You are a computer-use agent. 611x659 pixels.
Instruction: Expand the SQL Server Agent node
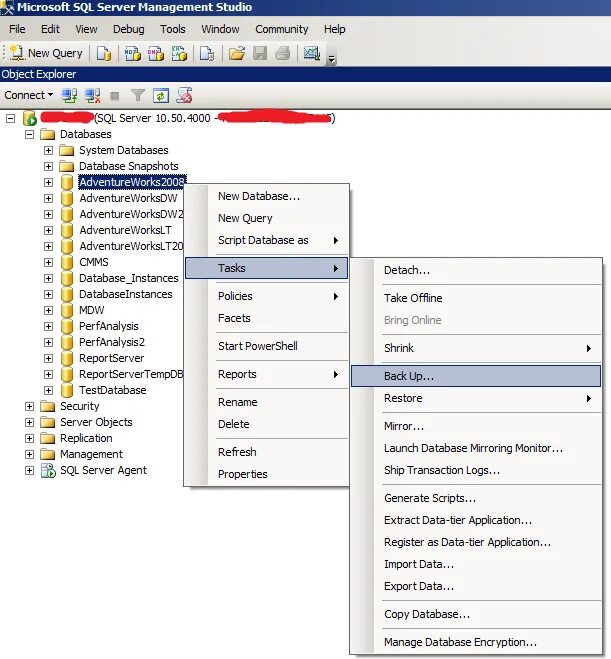[x=29, y=470]
